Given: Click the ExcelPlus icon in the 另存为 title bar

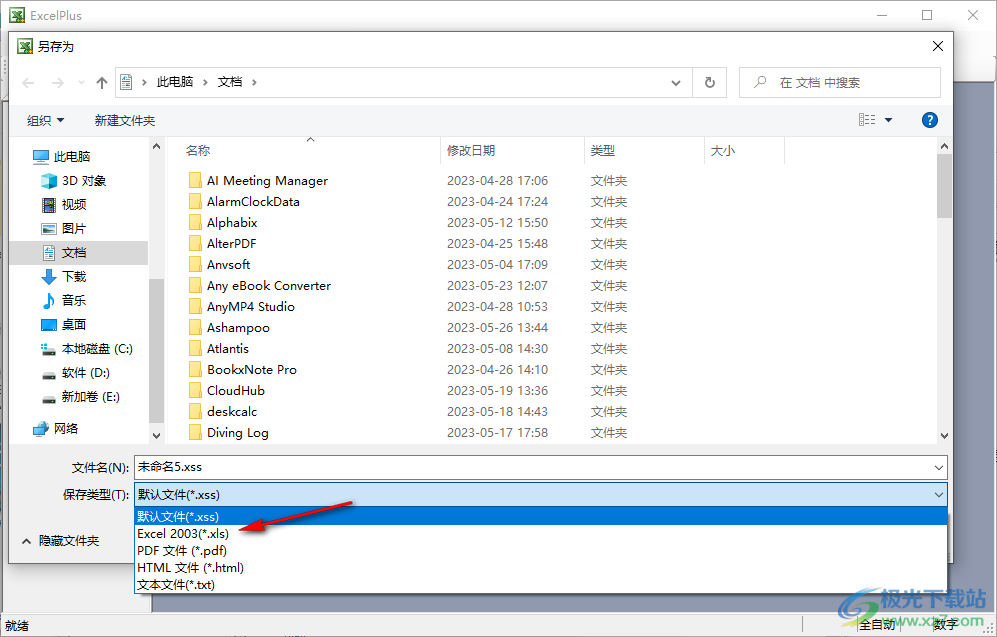Looking at the screenshot, I should [x=25, y=46].
